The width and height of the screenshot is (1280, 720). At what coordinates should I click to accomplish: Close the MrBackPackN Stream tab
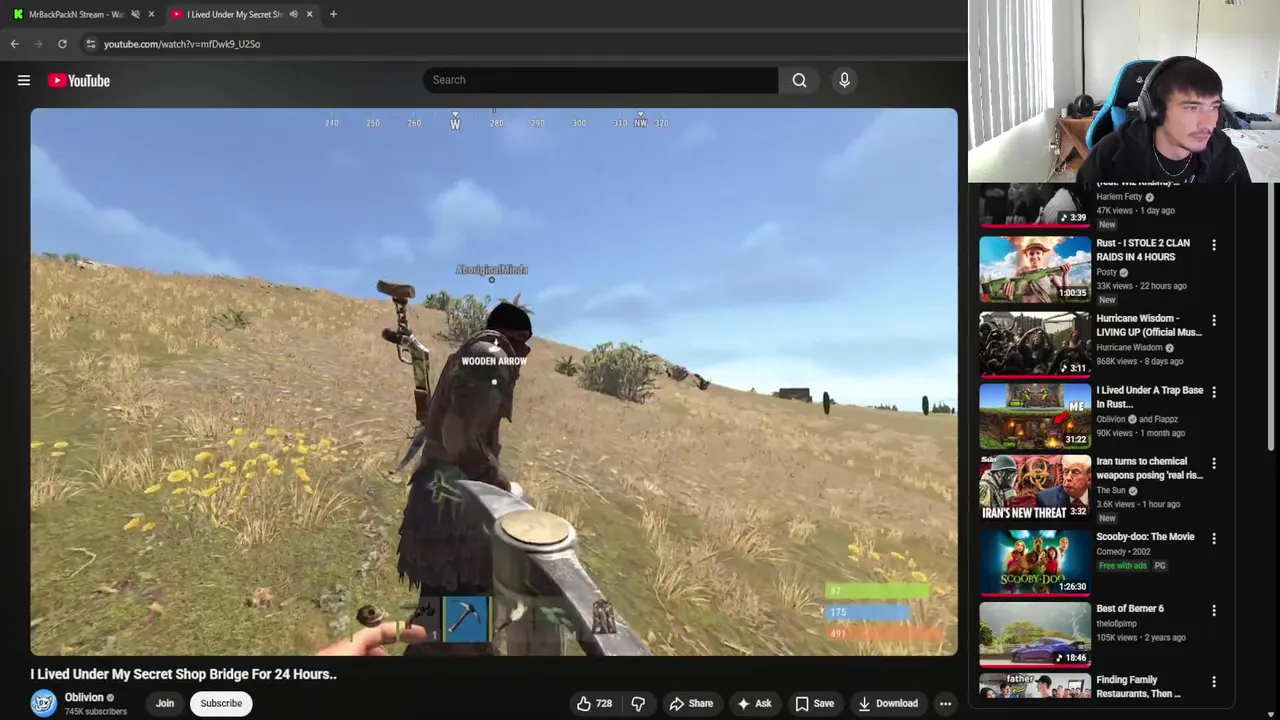151,14
